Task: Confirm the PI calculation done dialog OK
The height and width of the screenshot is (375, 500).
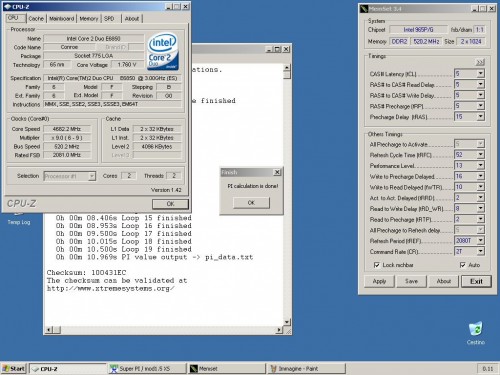Action: (x=251, y=203)
